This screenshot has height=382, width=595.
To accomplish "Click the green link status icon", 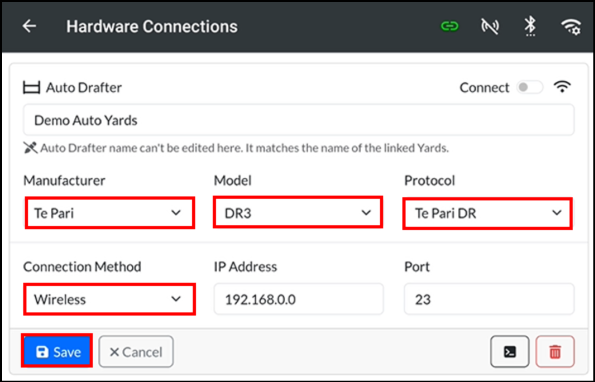I will coord(450,26).
